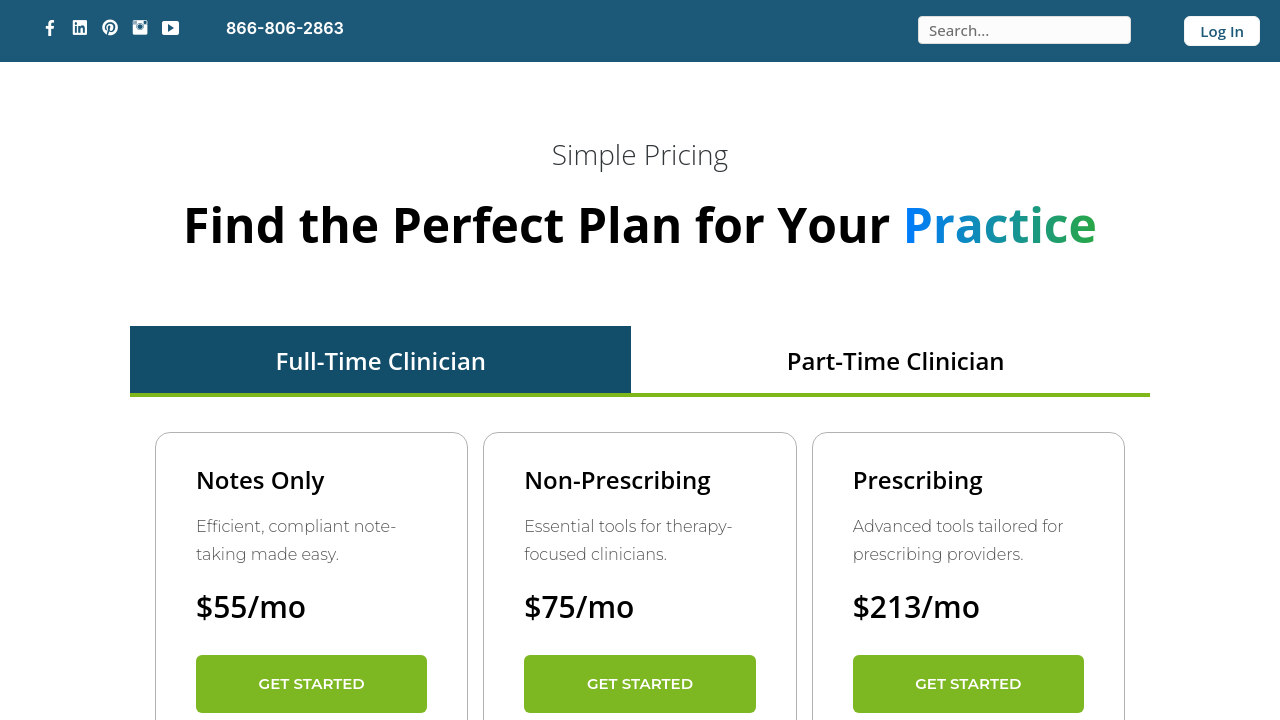Get started with the Non-Prescribing plan
Image resolution: width=1280 pixels, height=720 pixels.
[x=640, y=684]
